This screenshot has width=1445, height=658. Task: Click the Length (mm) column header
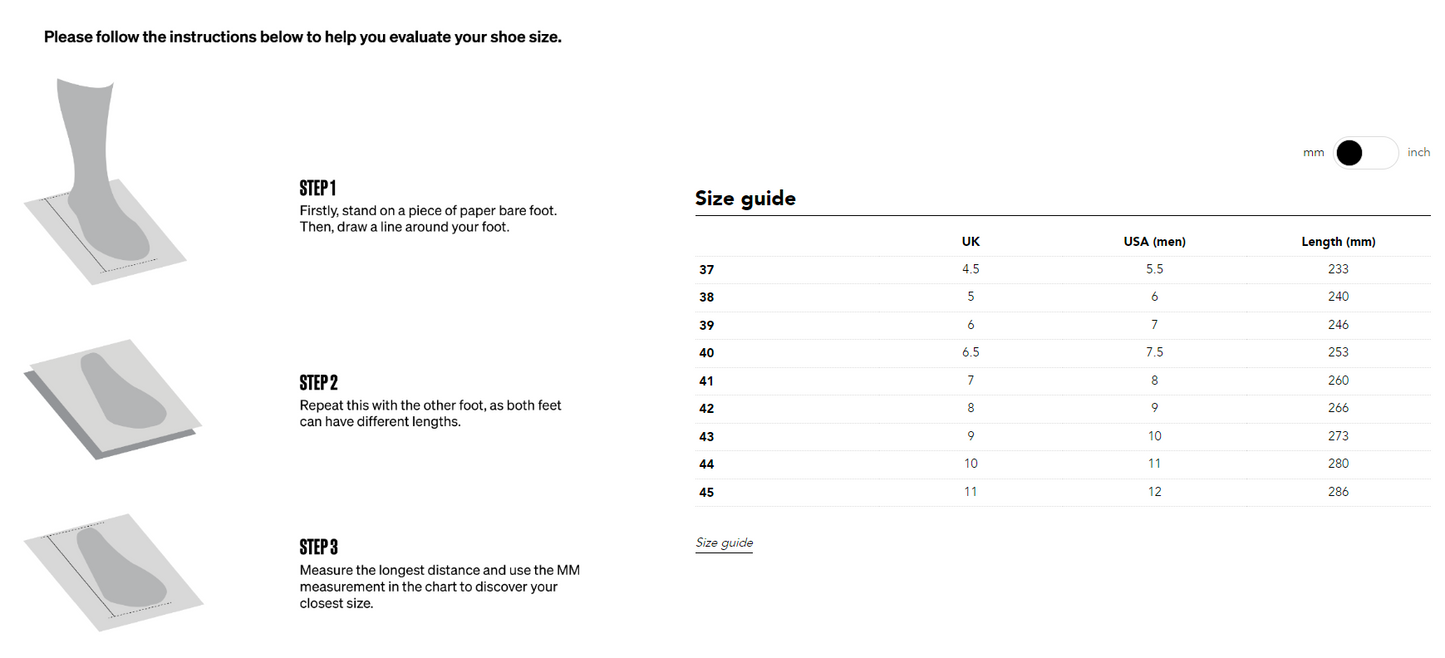(x=1338, y=242)
